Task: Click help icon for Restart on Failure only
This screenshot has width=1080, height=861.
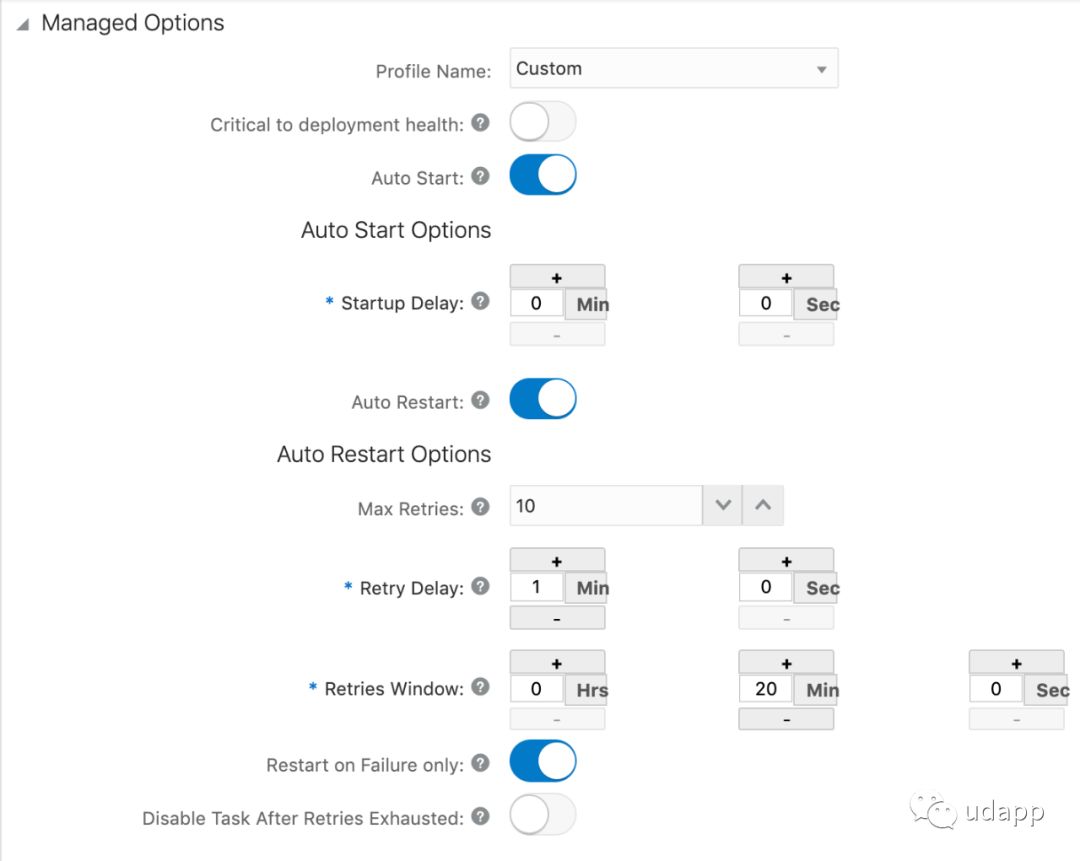Action: (480, 763)
